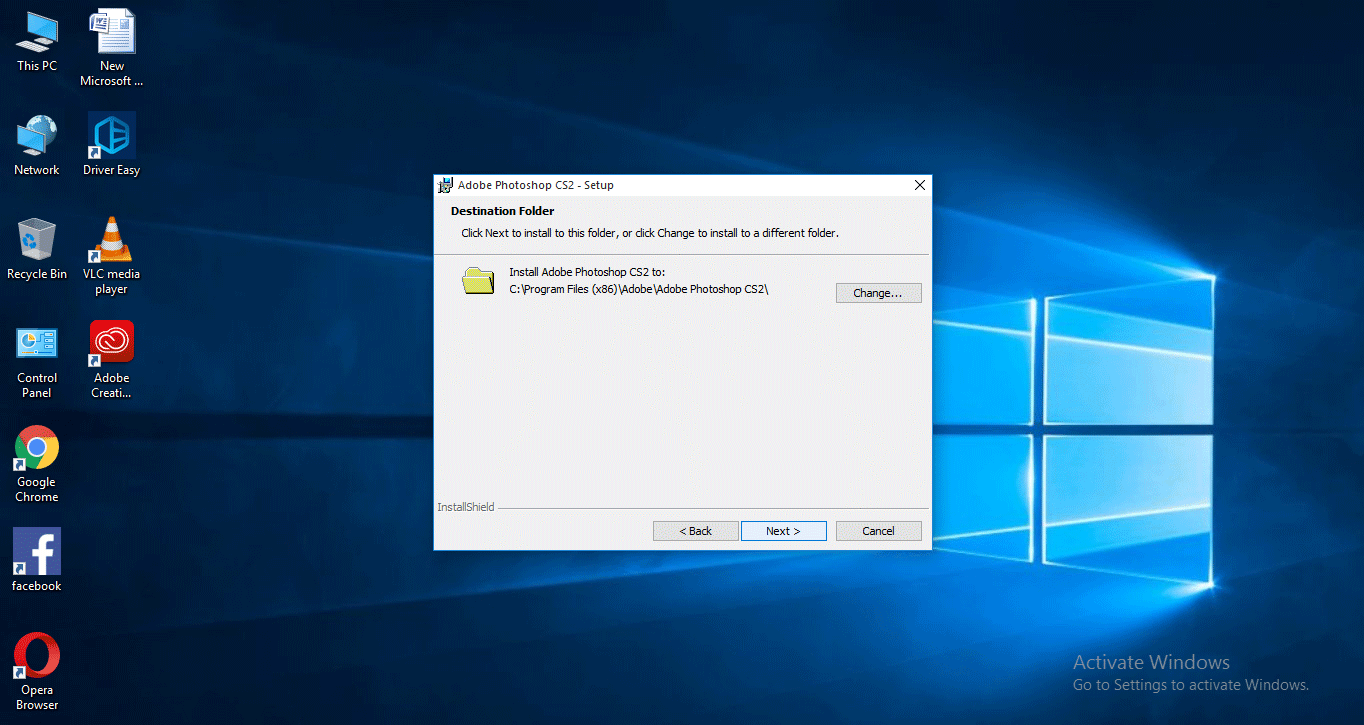Open the Facebook shortcut
The width and height of the screenshot is (1364, 725).
(36, 556)
